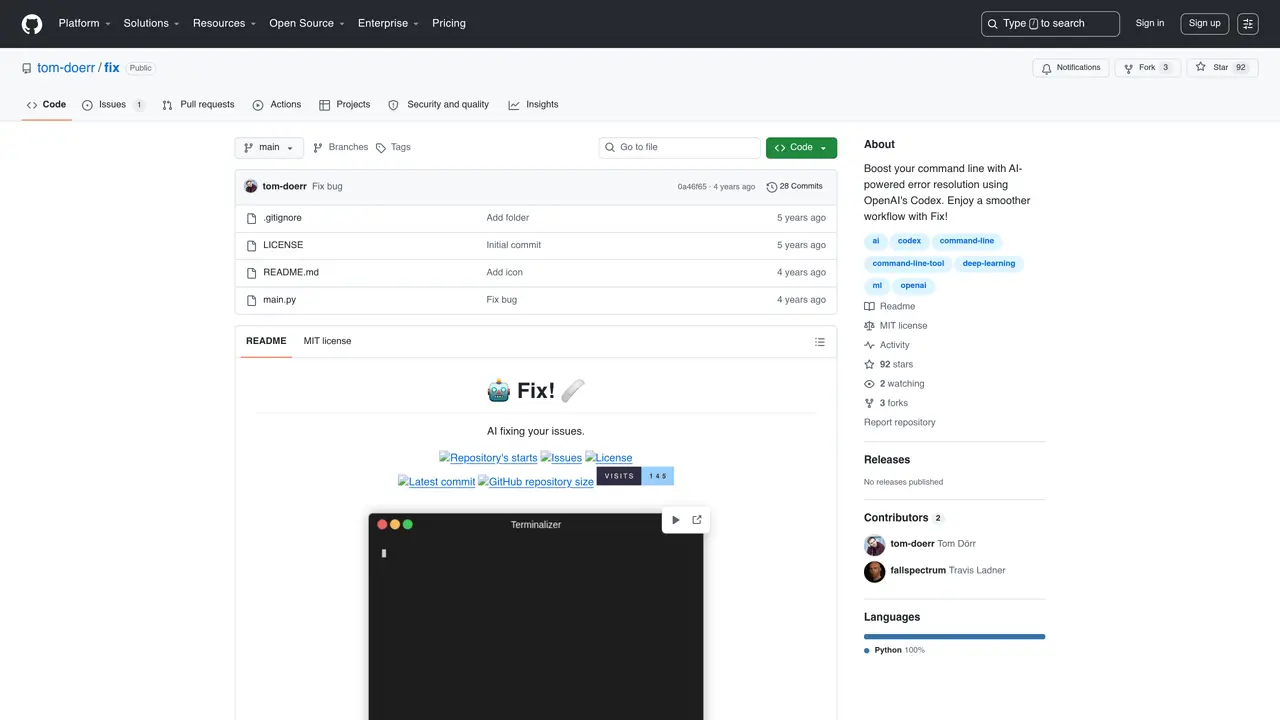Open the Add icon commit message
1280x720 pixels.
[x=505, y=272]
